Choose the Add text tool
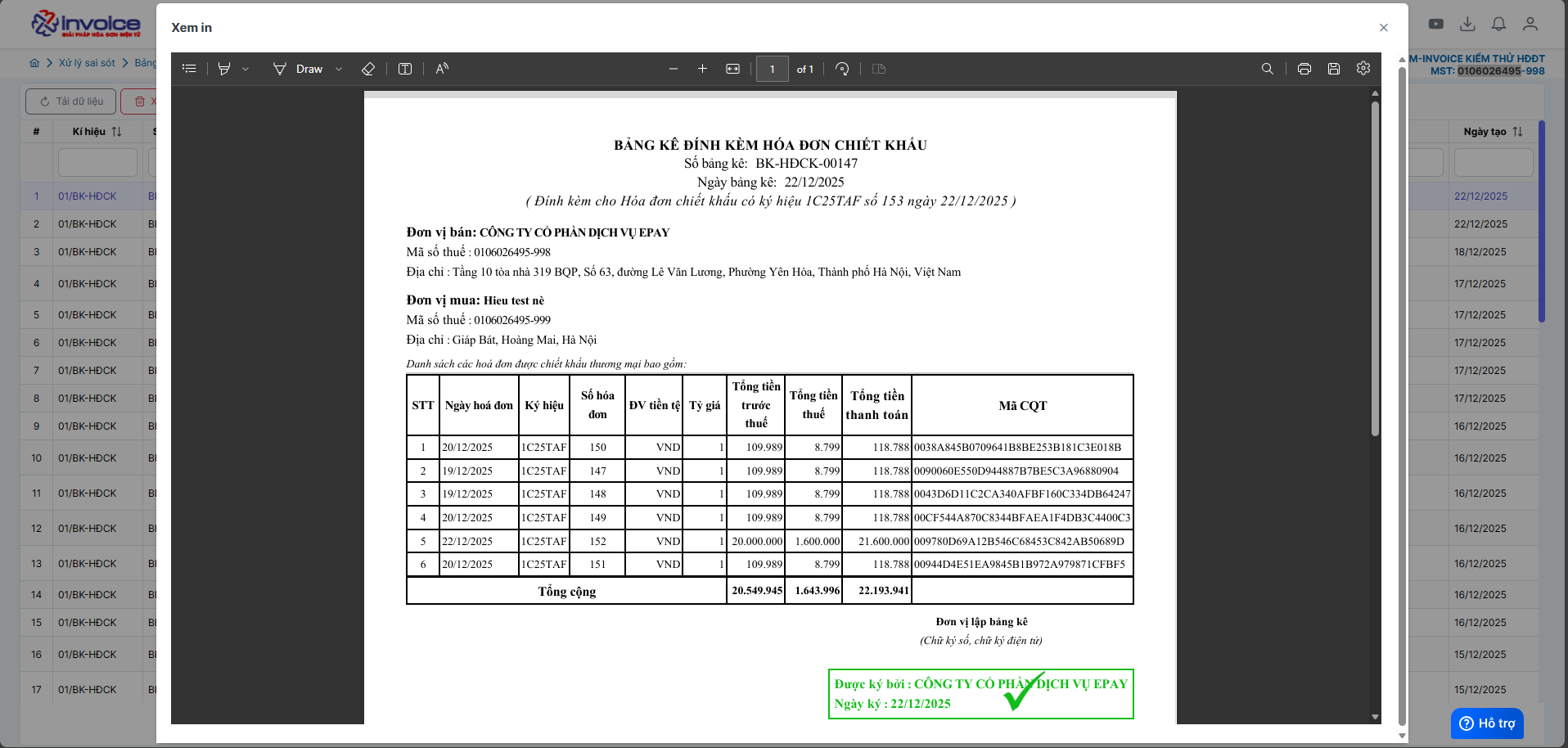1568x748 pixels. (405, 69)
